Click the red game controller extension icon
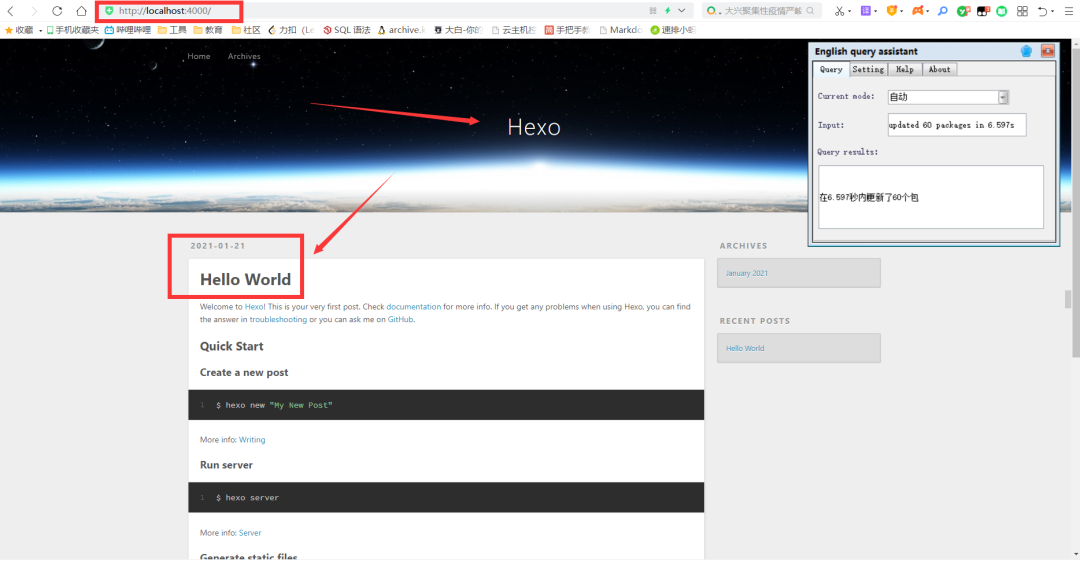The height and width of the screenshot is (561, 1080). click(x=917, y=11)
